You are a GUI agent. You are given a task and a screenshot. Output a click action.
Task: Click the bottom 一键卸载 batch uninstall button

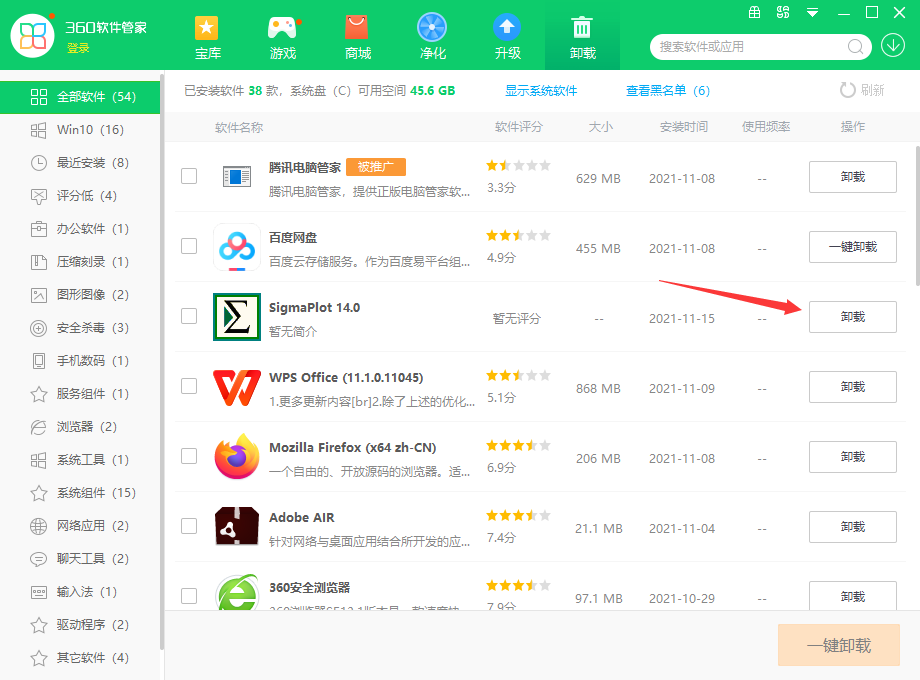838,645
